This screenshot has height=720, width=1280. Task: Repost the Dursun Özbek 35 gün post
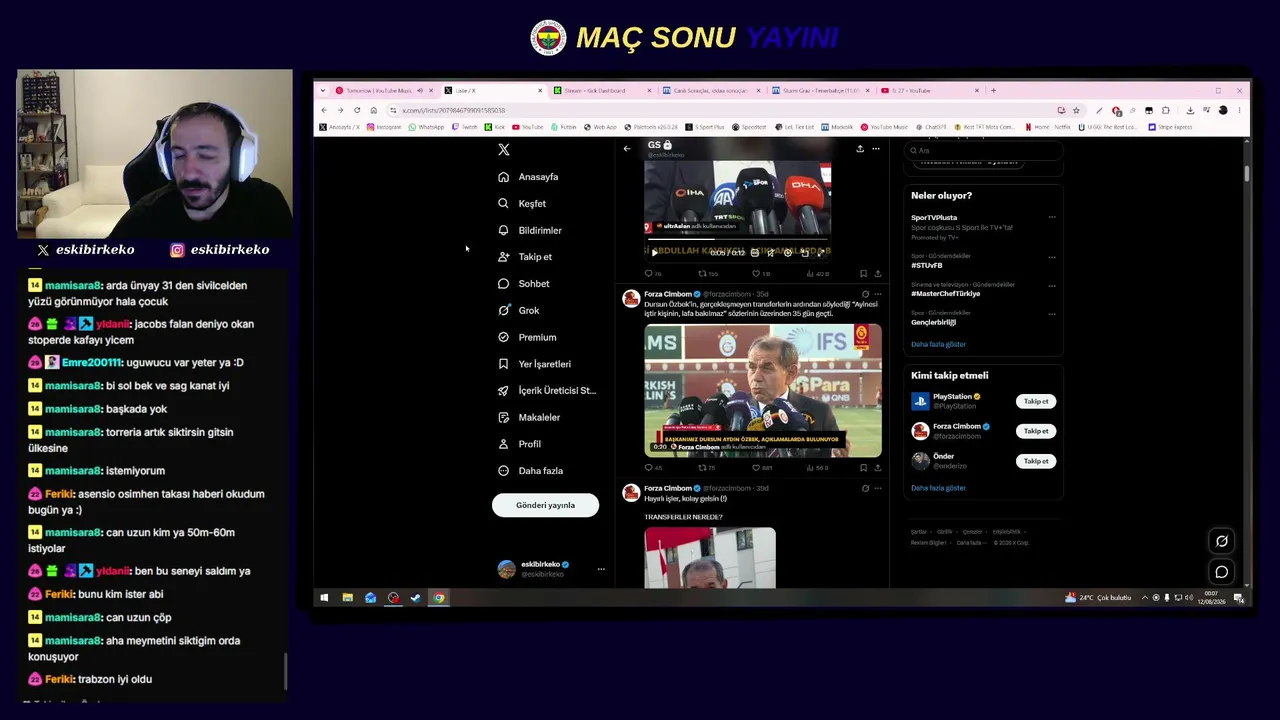[706, 467]
